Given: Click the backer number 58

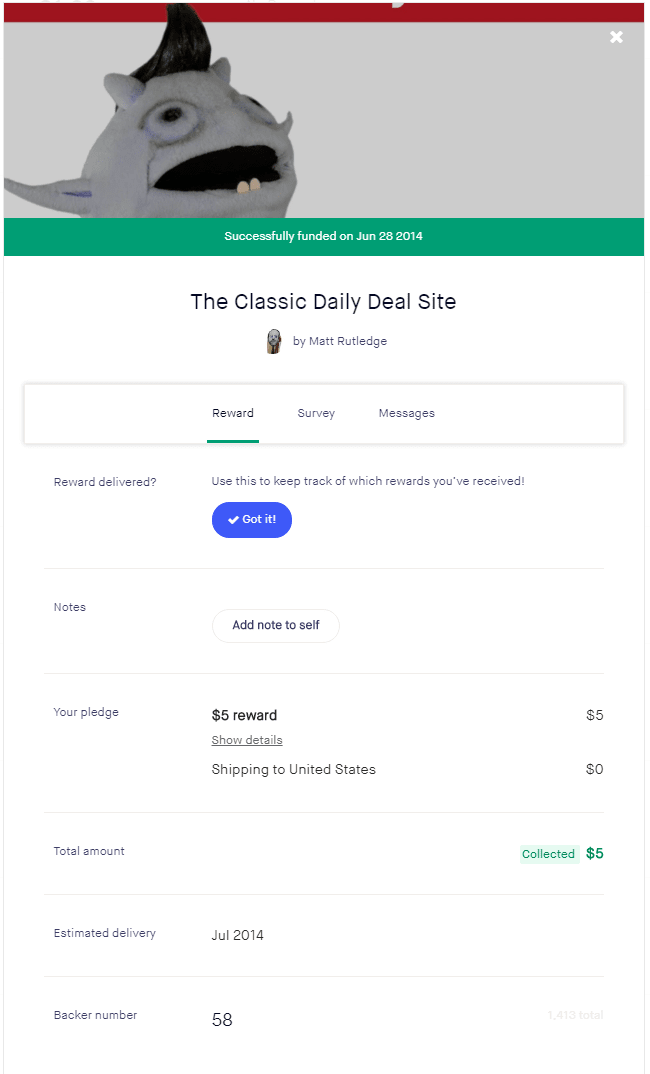Looking at the screenshot, I should tap(222, 1020).
